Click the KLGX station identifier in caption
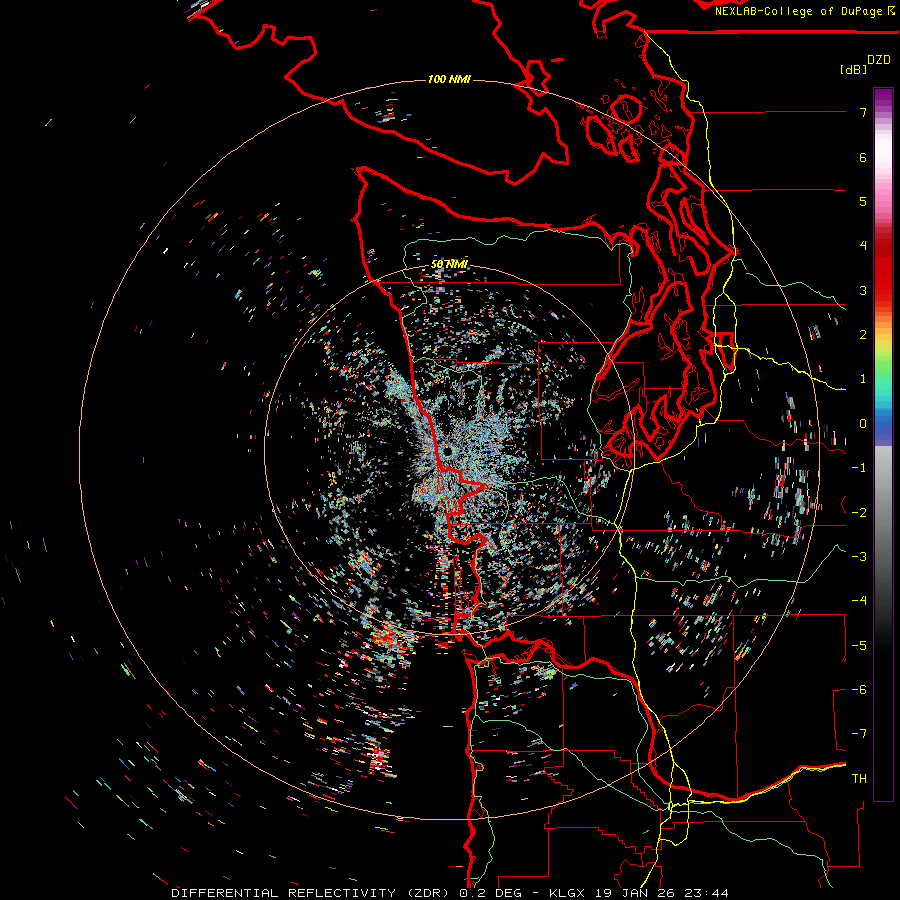Screen dimensions: 900x900 click(568, 893)
